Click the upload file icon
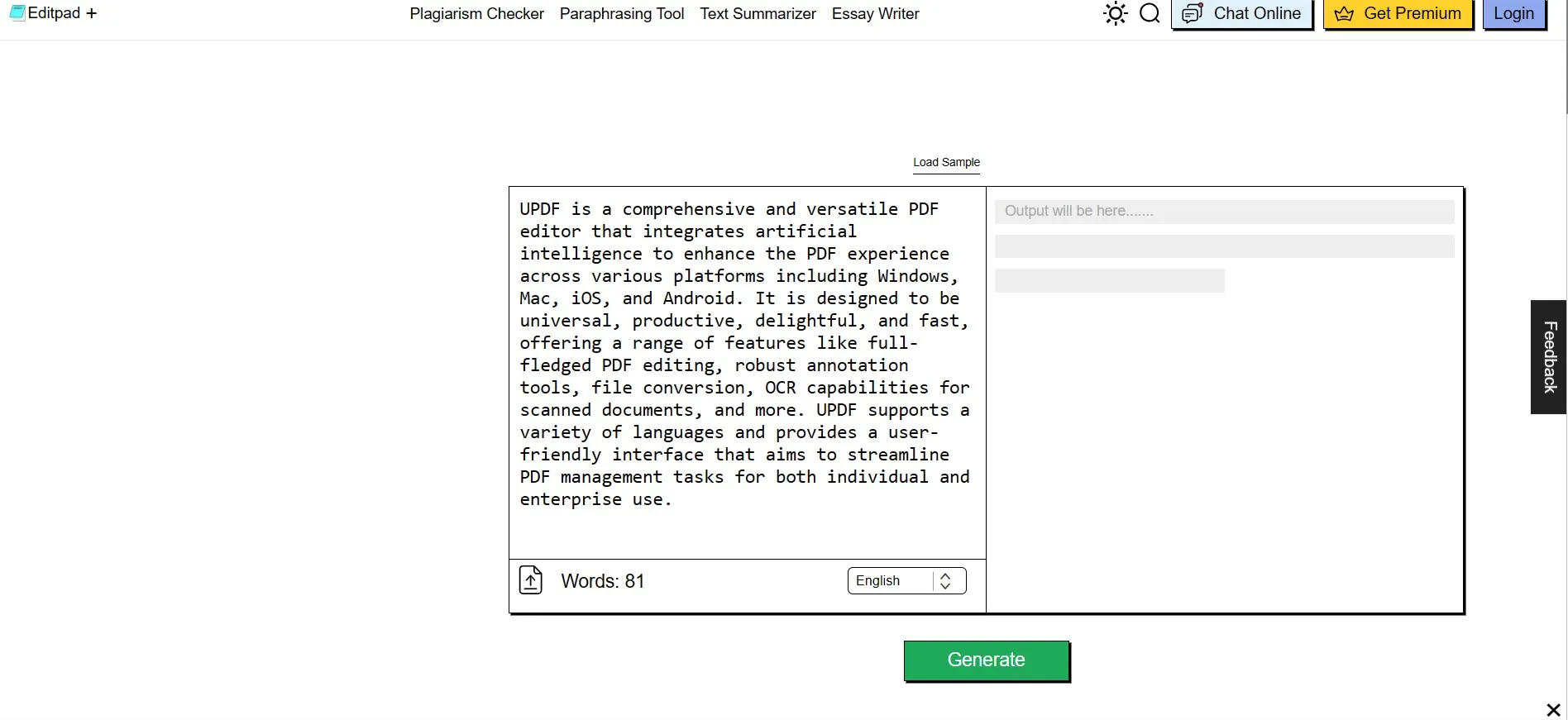Image resolution: width=1568 pixels, height=720 pixels. 531,580
